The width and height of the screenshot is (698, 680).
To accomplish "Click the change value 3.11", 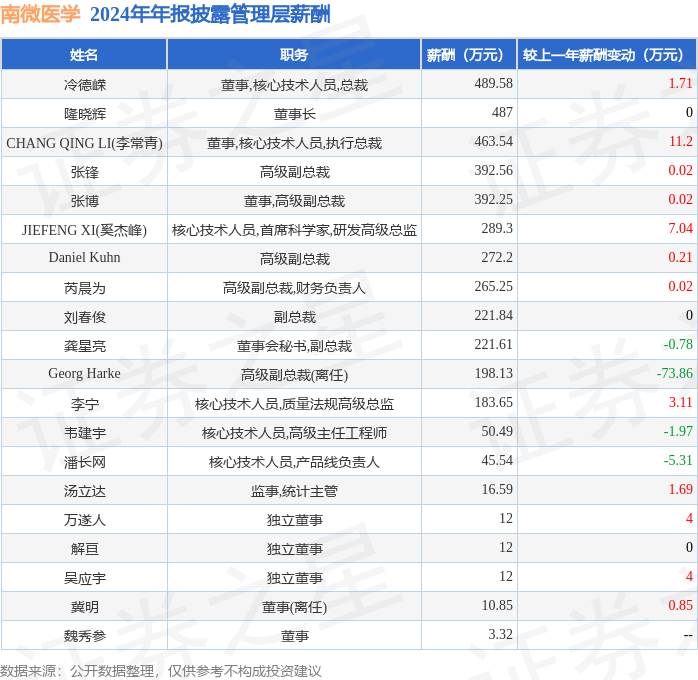I will [680, 402].
